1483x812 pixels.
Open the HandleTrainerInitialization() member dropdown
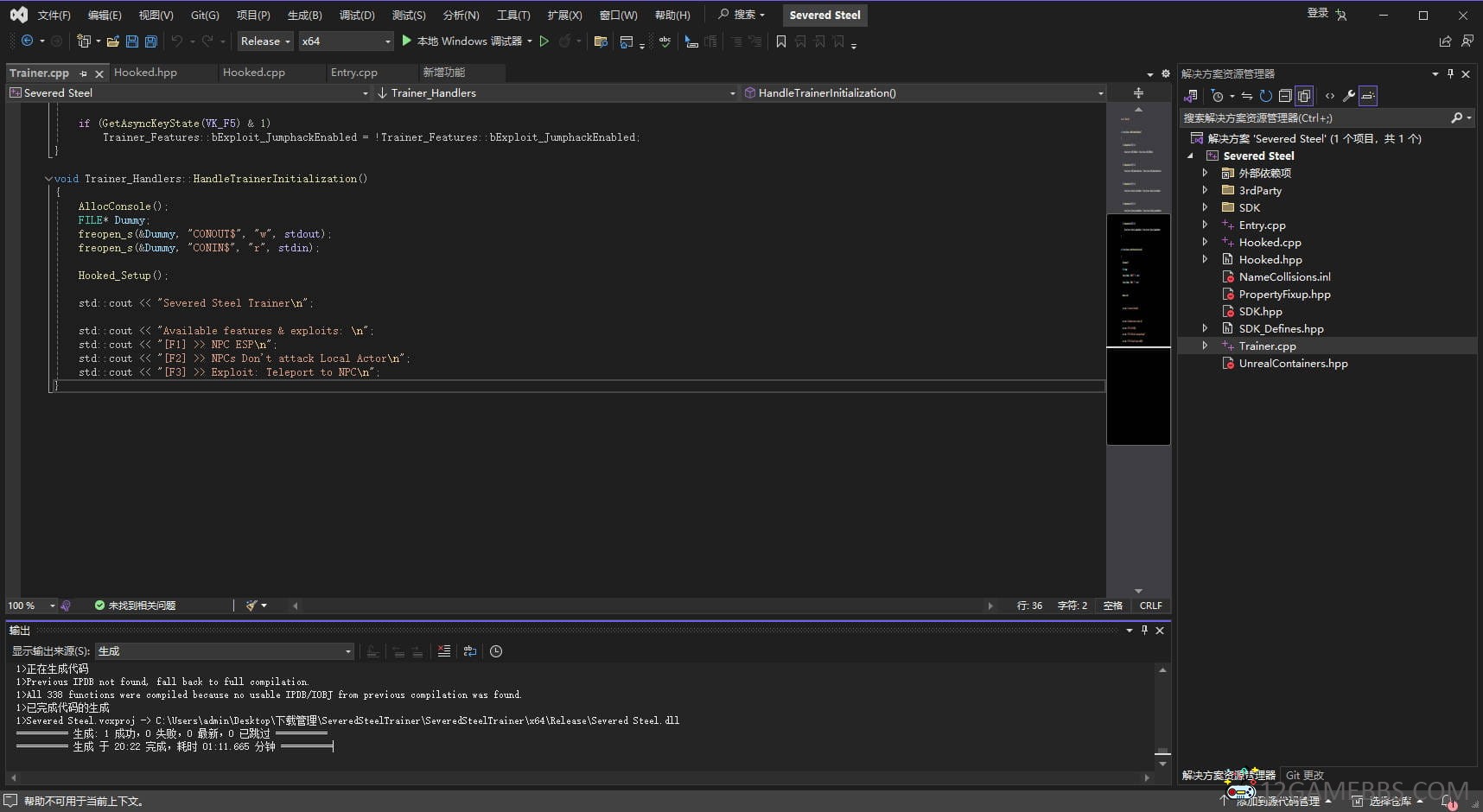[924, 92]
